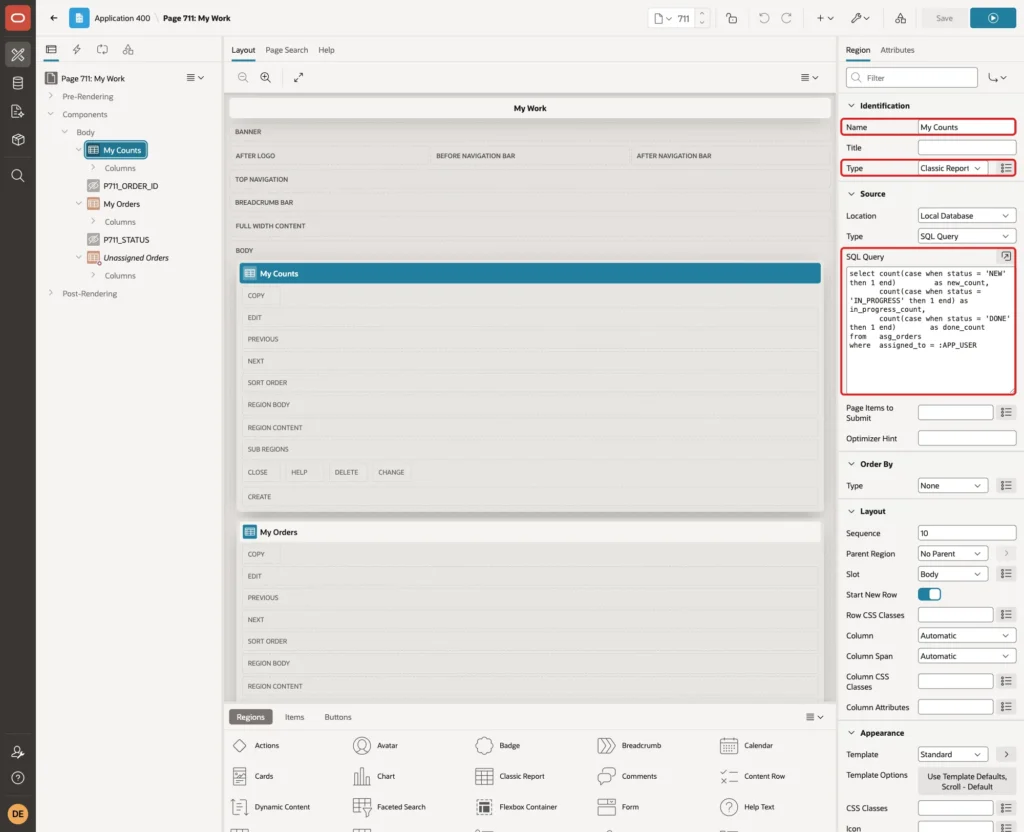Switch to the Attributes property tab

click(897, 50)
